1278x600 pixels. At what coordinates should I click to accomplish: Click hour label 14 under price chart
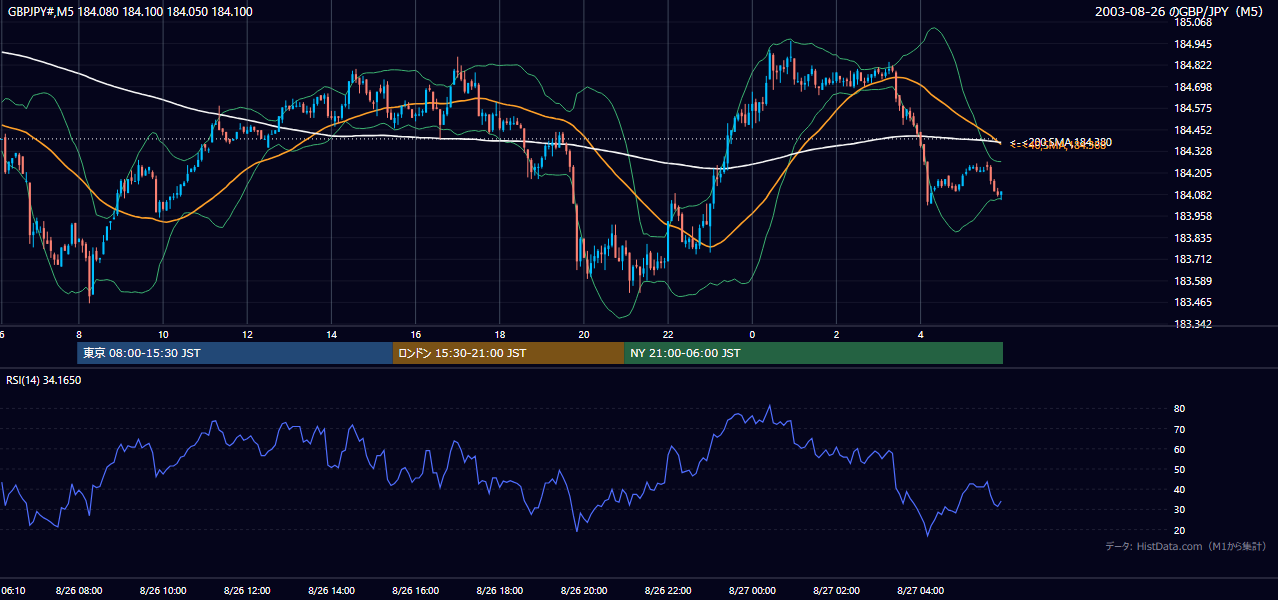331,334
